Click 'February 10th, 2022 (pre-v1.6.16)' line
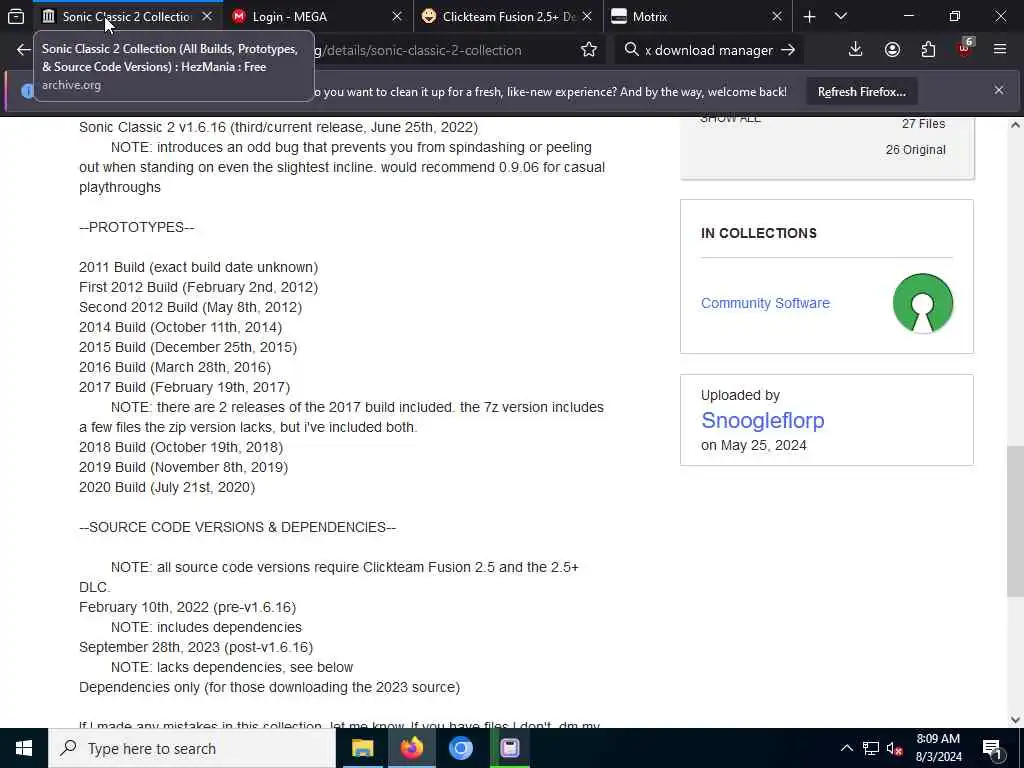The image size is (1024, 768). tap(187, 607)
